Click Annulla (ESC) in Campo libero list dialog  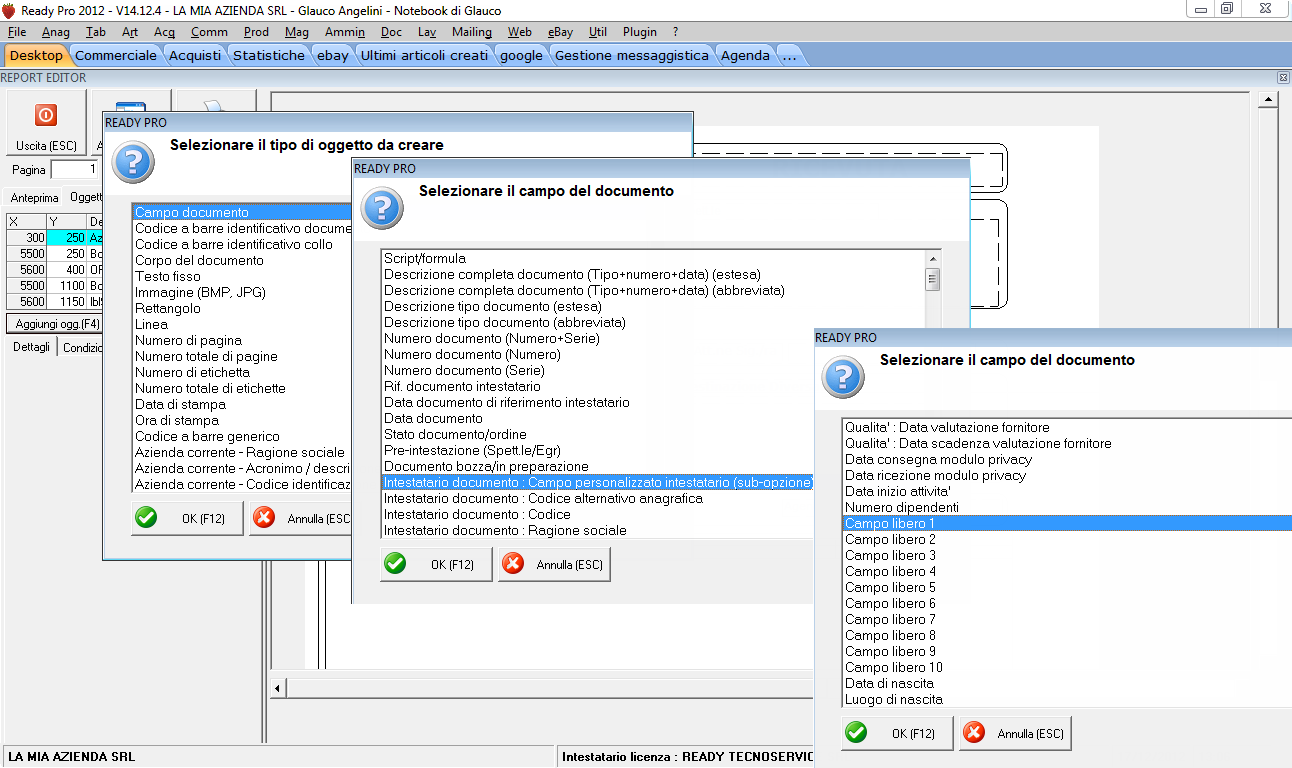tap(1015, 733)
